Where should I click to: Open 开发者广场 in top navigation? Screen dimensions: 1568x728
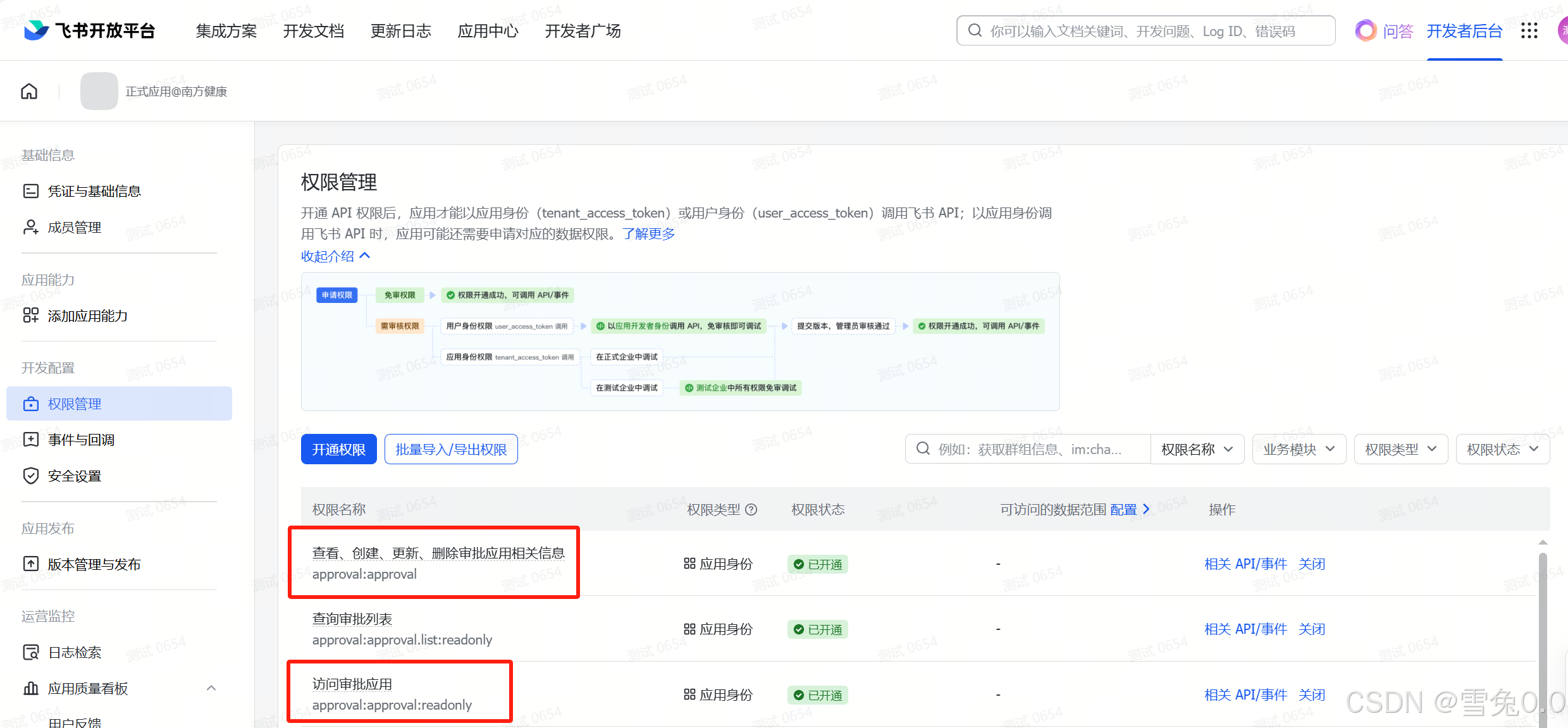(x=583, y=31)
